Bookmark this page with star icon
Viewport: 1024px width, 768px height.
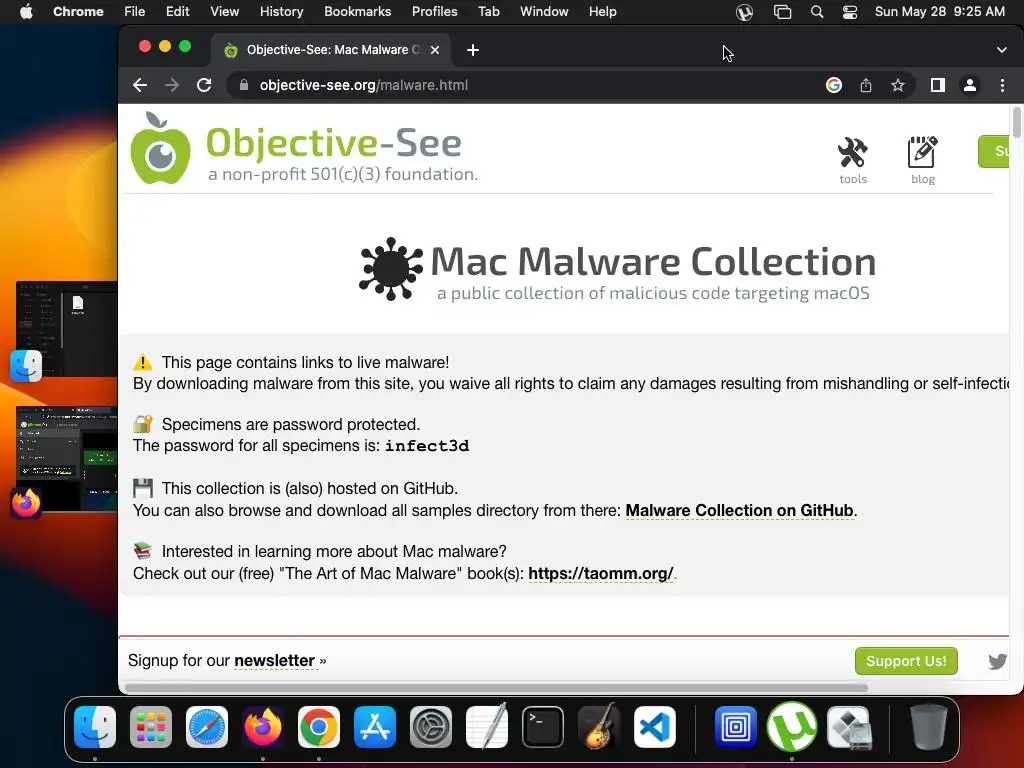[x=898, y=85]
